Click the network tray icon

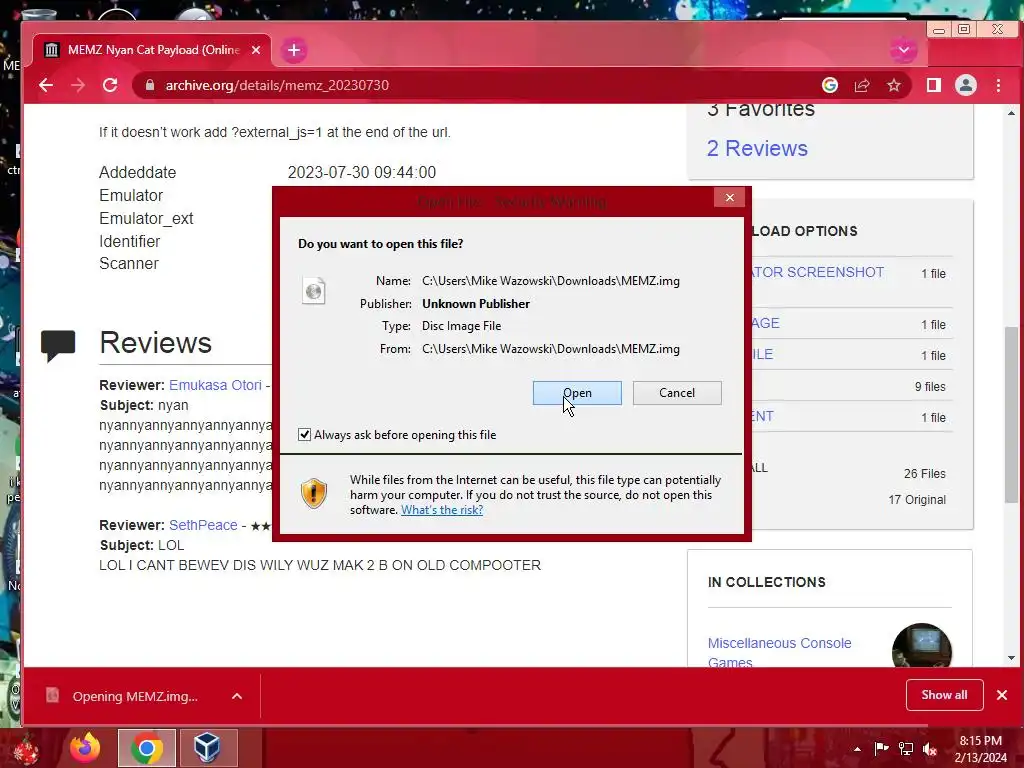coord(906,748)
